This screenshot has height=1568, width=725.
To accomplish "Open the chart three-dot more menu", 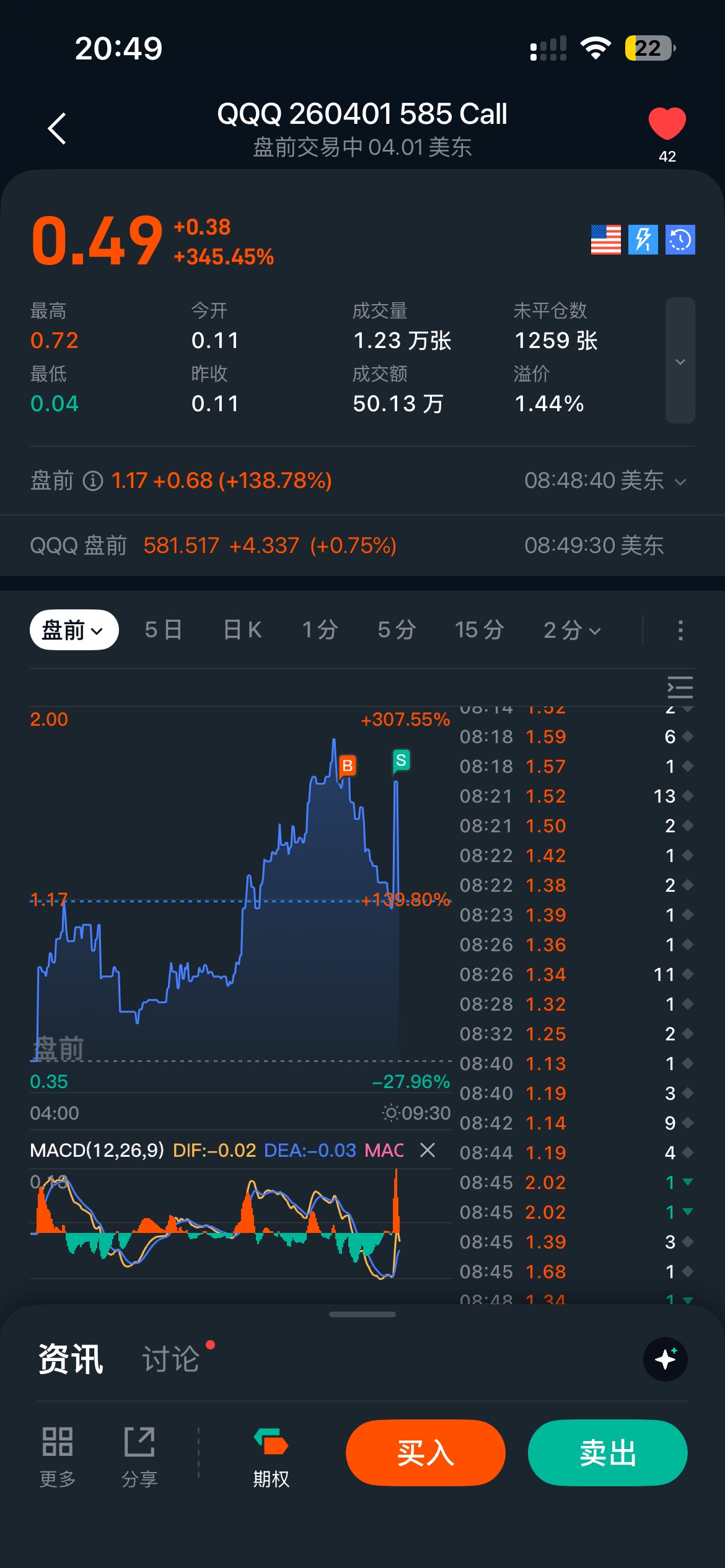I will coord(680,630).
